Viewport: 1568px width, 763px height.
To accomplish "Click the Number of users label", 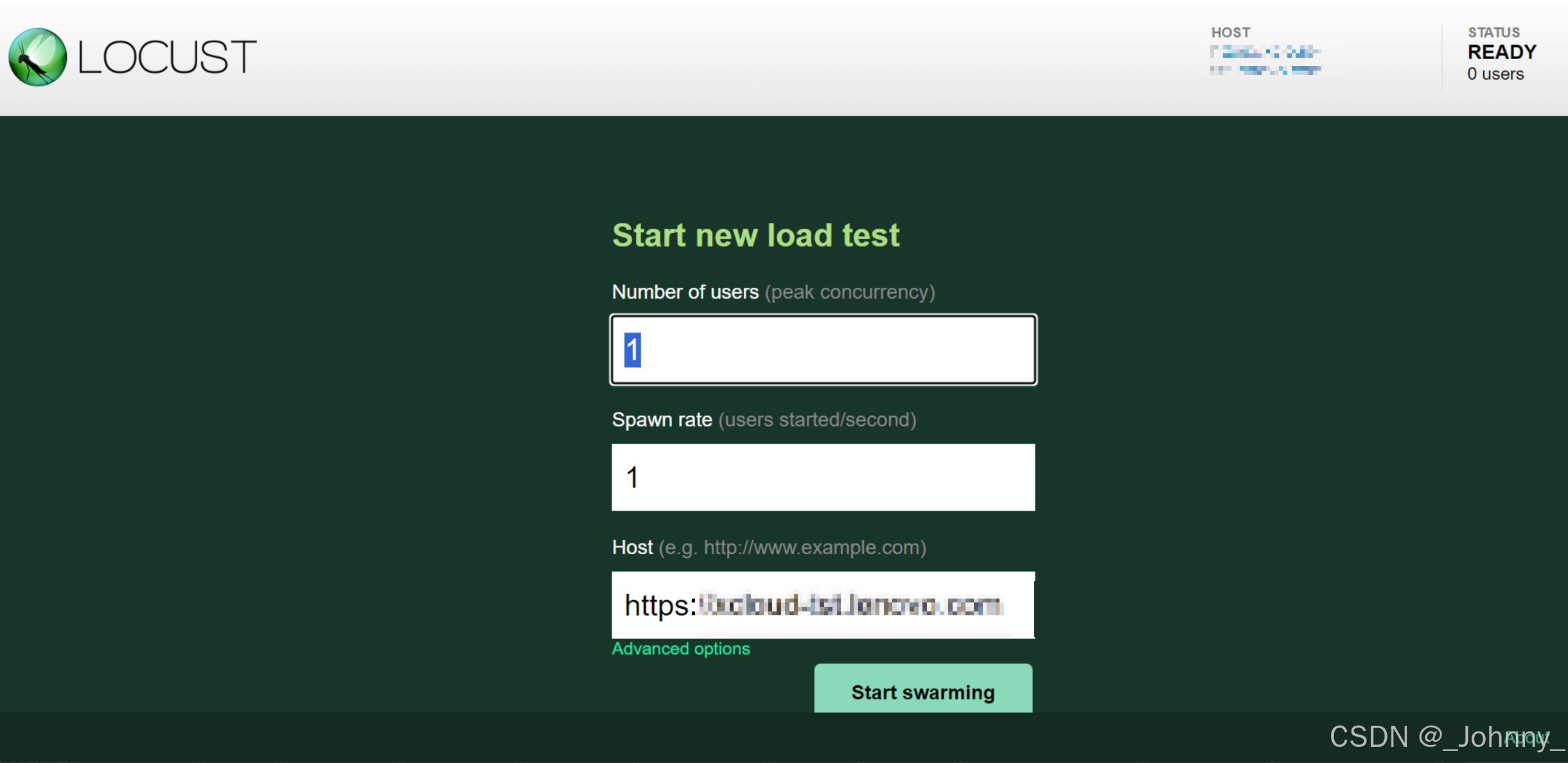I will 685,292.
